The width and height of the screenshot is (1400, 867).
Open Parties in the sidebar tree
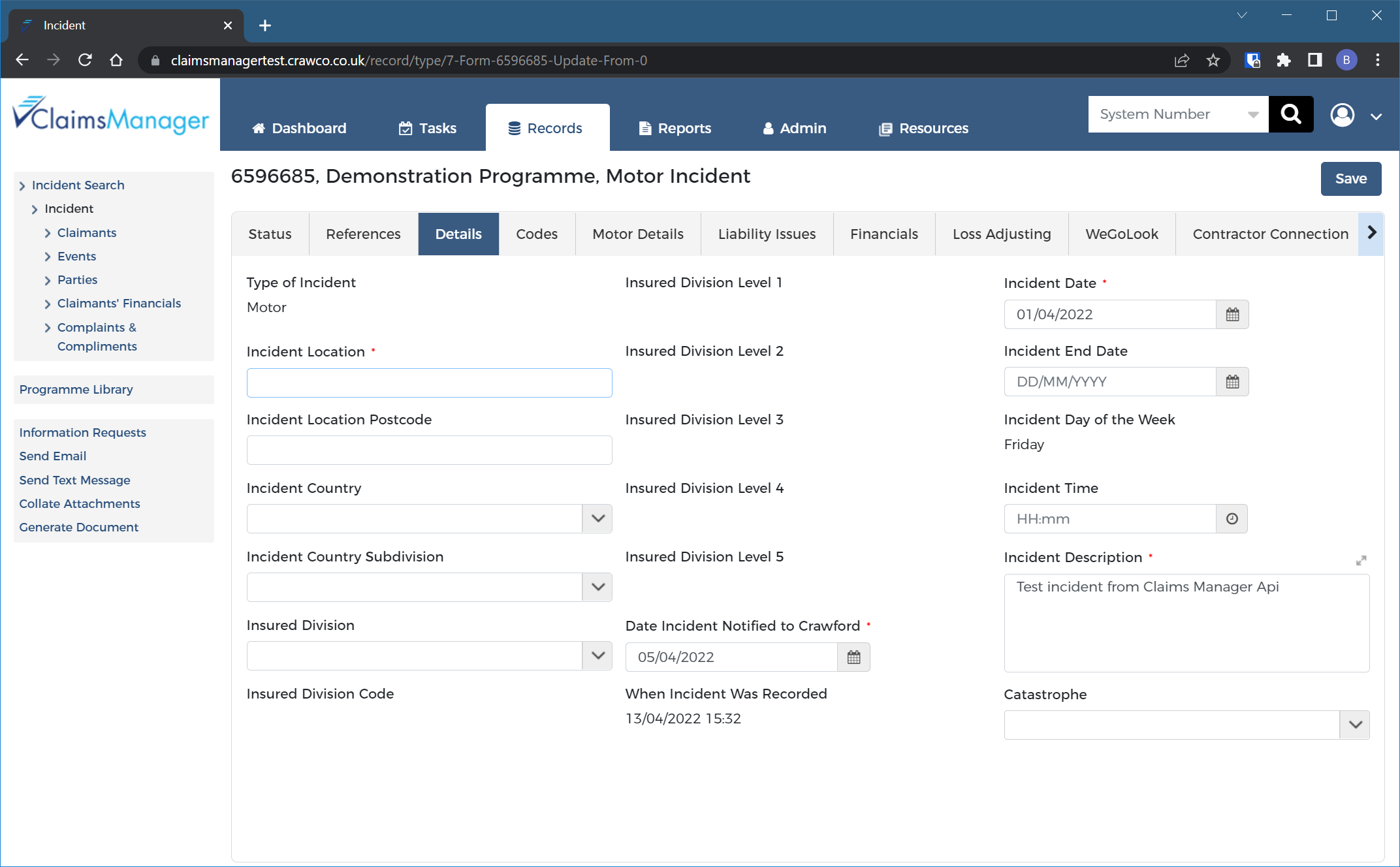[77, 280]
